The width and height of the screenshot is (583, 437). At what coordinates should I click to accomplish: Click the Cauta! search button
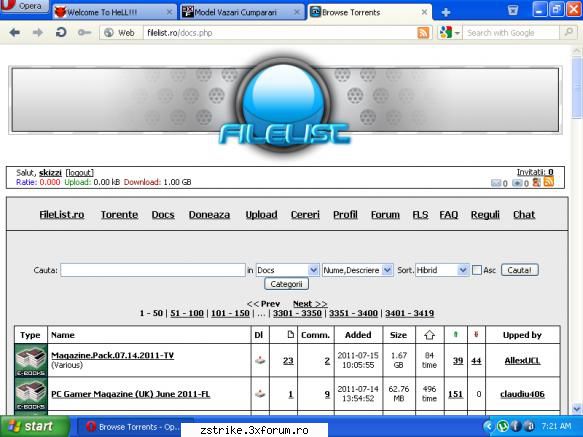pos(520,270)
